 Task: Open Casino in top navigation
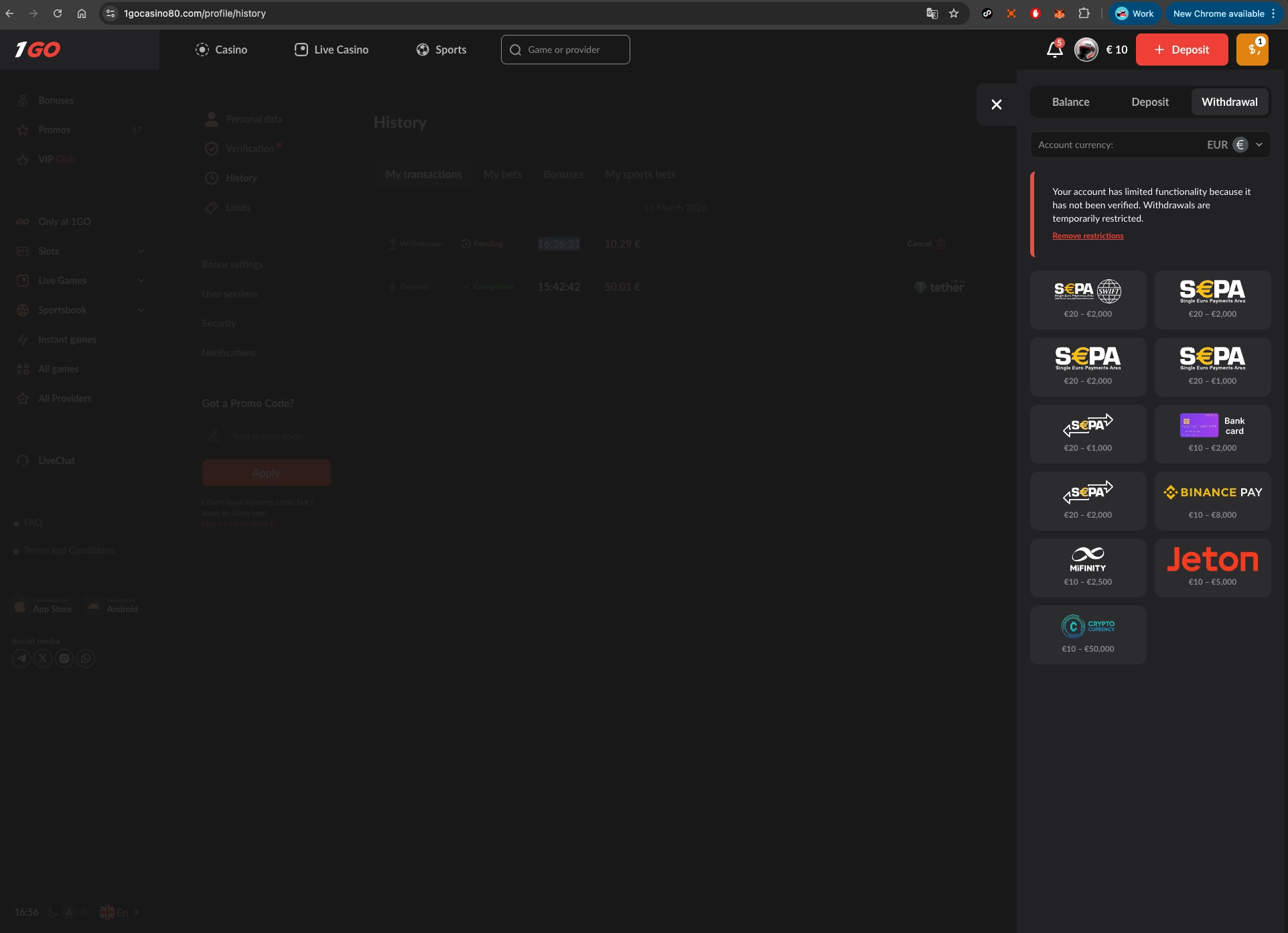pyautogui.click(x=221, y=50)
